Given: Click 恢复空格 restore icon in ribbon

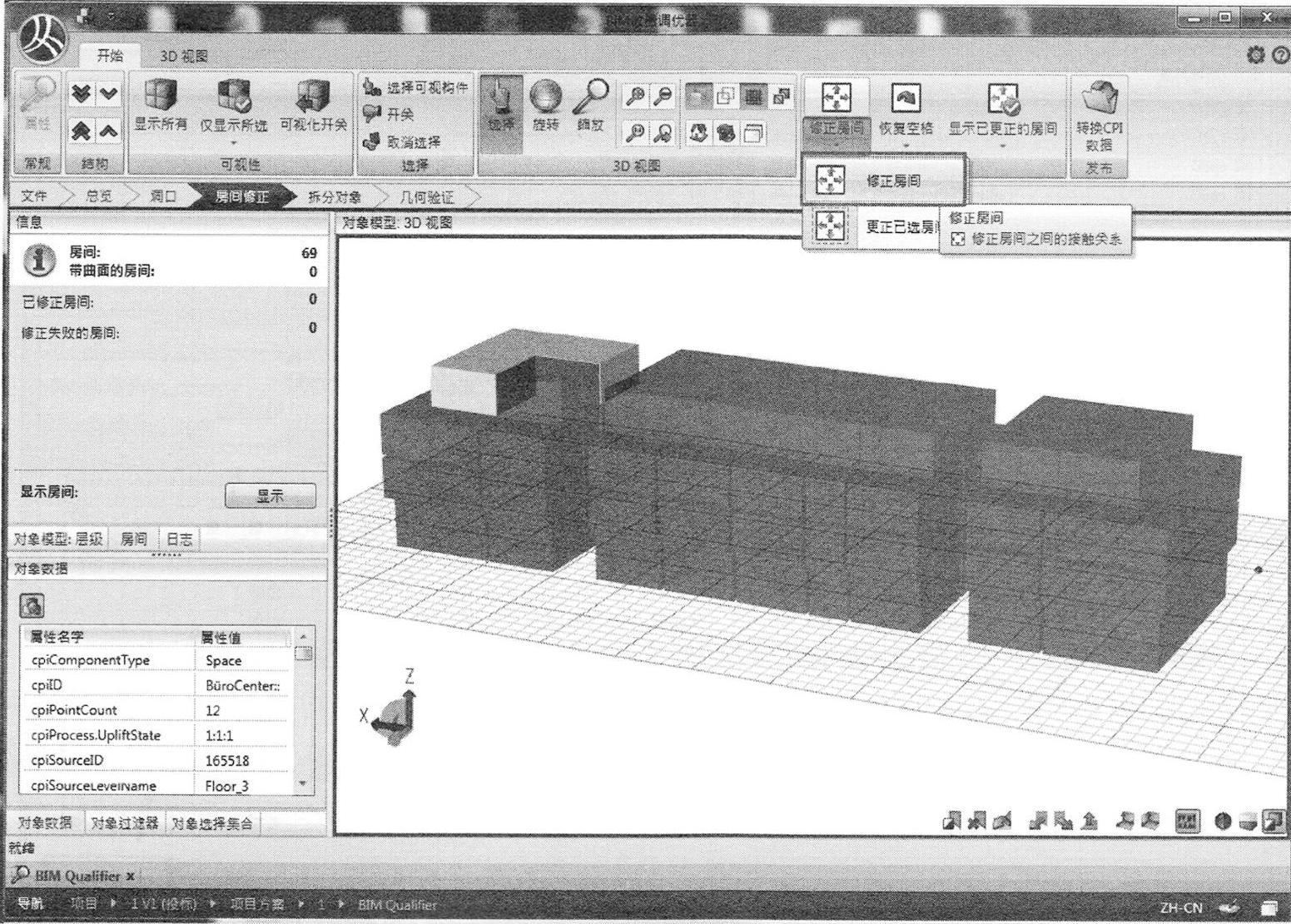Looking at the screenshot, I should pos(906,98).
